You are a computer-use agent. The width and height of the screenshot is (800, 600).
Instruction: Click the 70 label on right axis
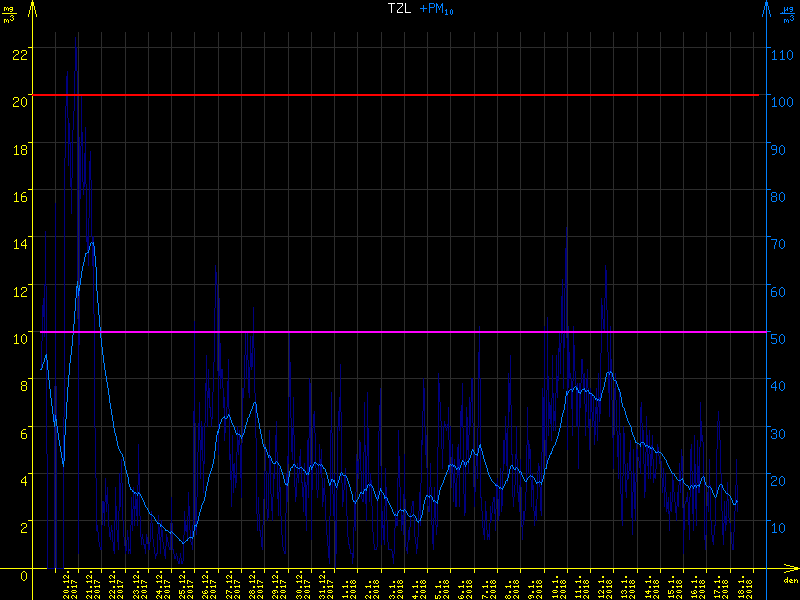coord(780,243)
